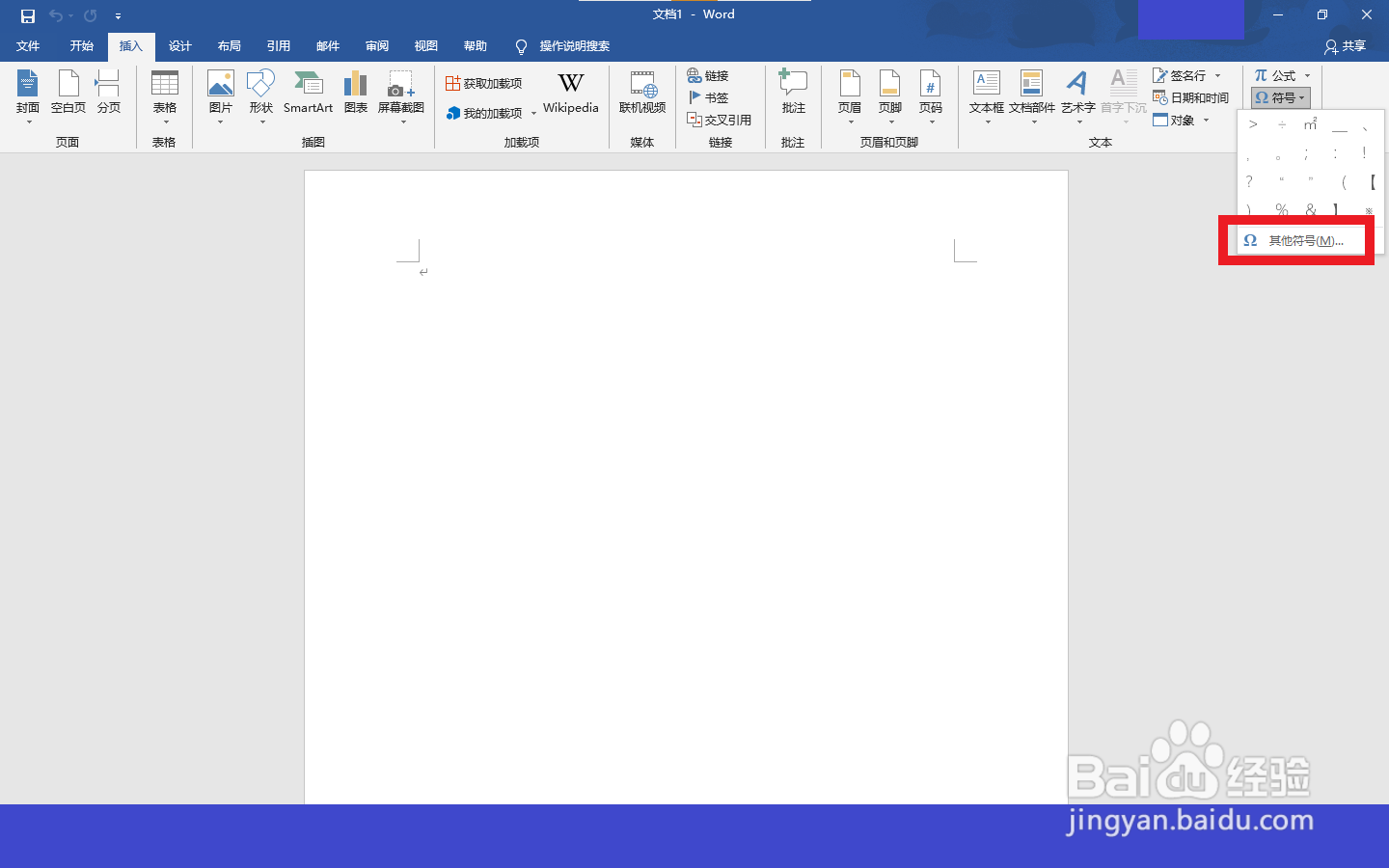Switch to the 开始 tab
Viewport: 1389px width, 868px height.
point(81,46)
